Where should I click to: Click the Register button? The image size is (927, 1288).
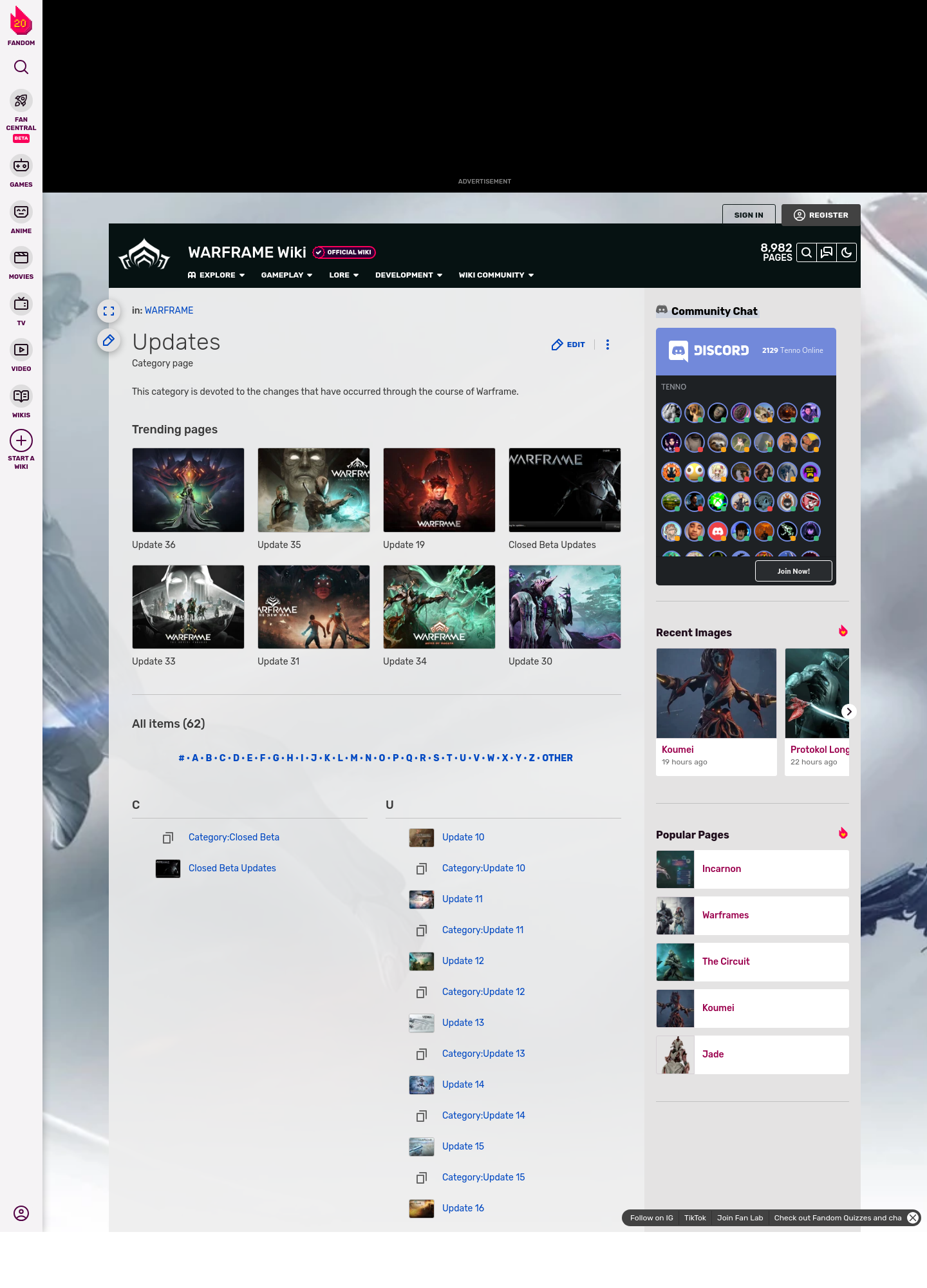point(821,215)
